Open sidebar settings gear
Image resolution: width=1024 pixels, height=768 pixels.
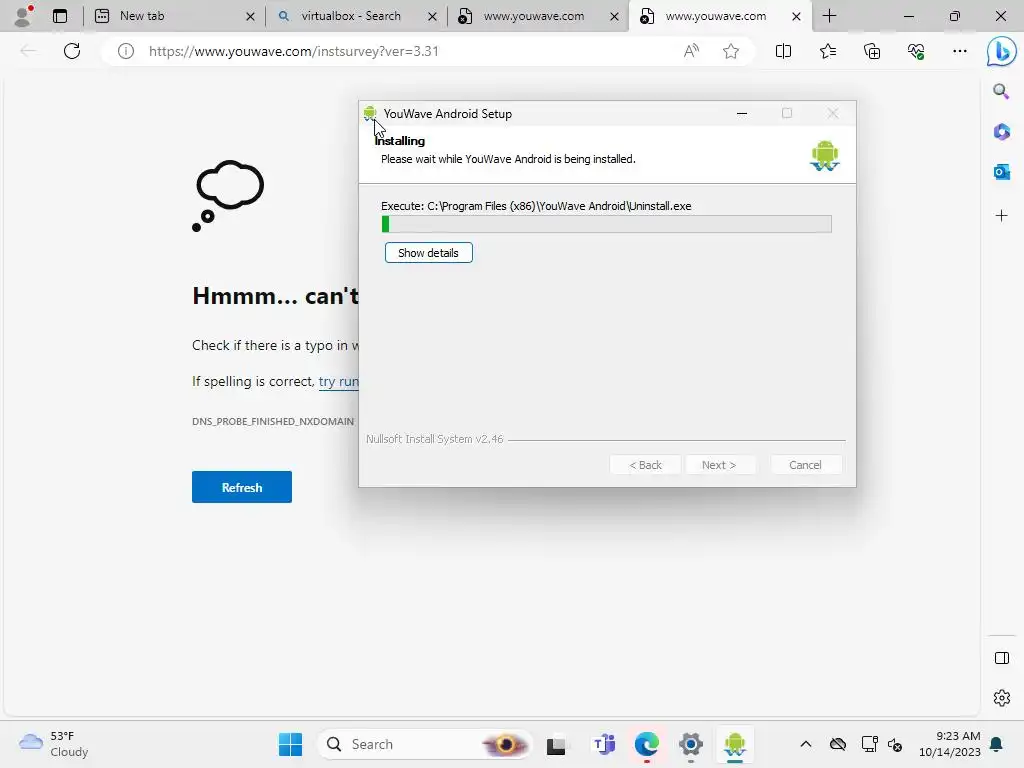coord(1001,698)
